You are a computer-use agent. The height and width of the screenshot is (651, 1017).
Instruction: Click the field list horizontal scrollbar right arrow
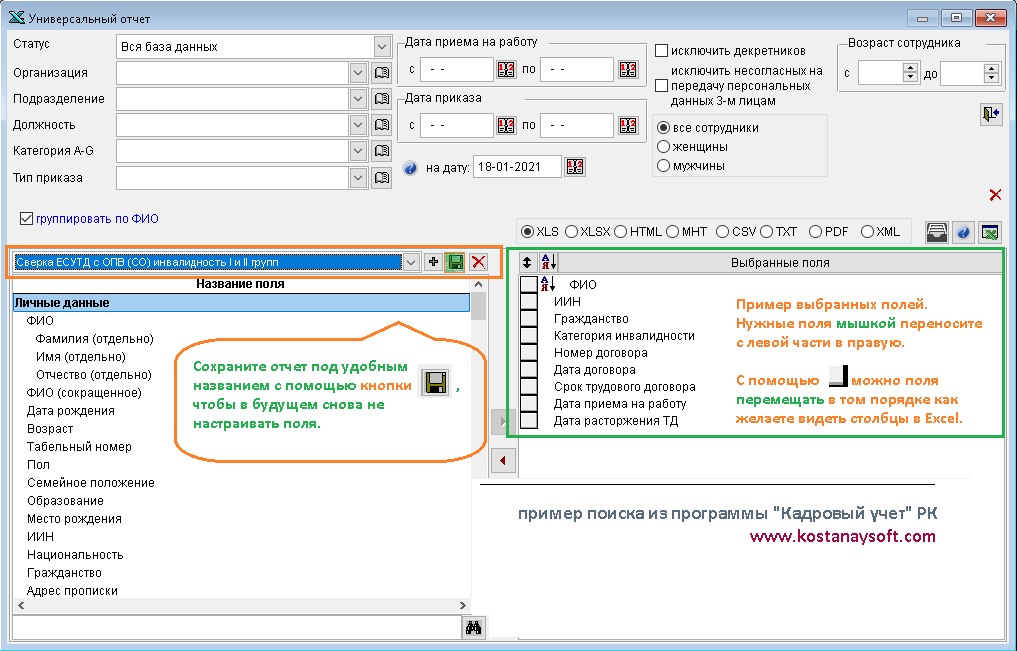tap(462, 606)
